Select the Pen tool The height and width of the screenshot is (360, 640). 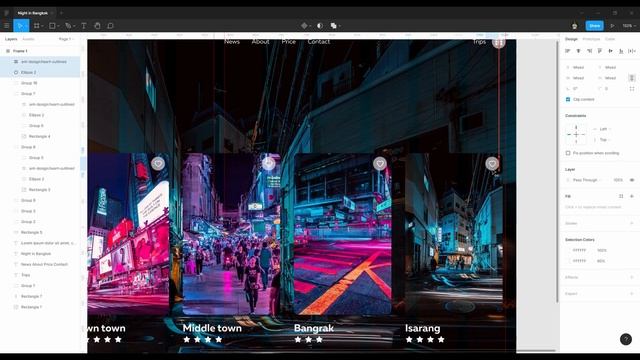[68, 26]
